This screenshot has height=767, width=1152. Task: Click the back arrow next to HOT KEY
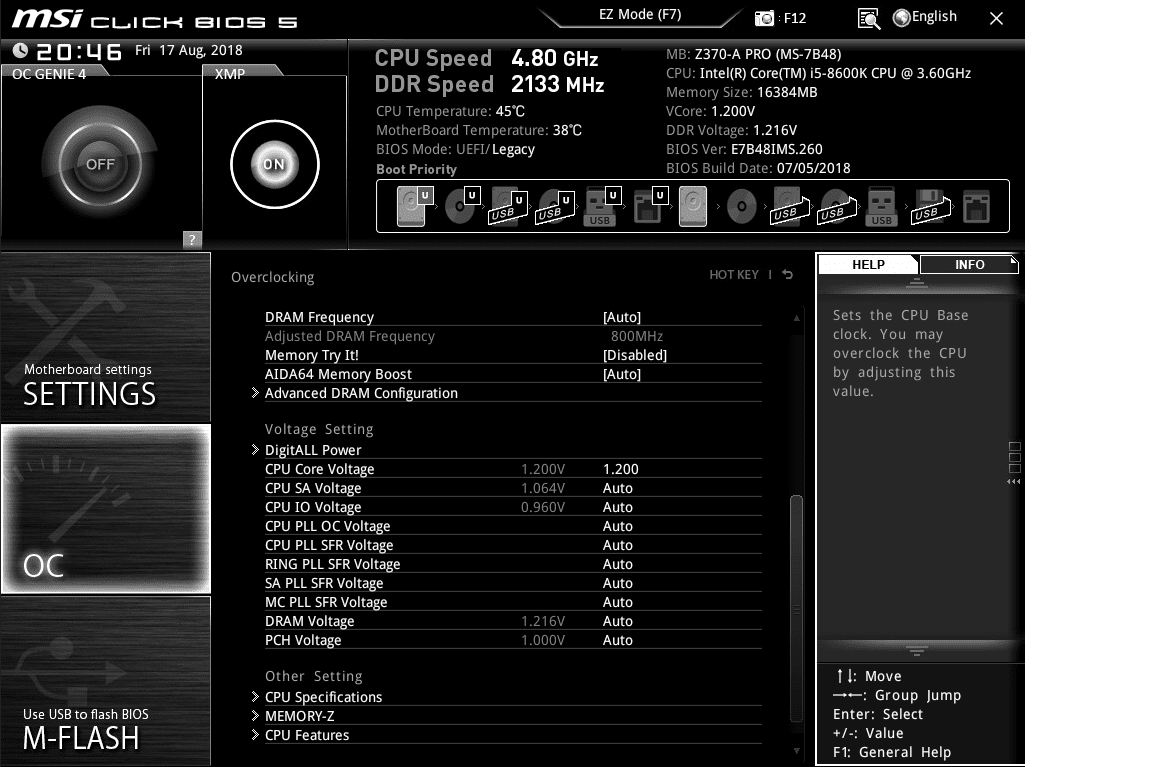point(788,275)
